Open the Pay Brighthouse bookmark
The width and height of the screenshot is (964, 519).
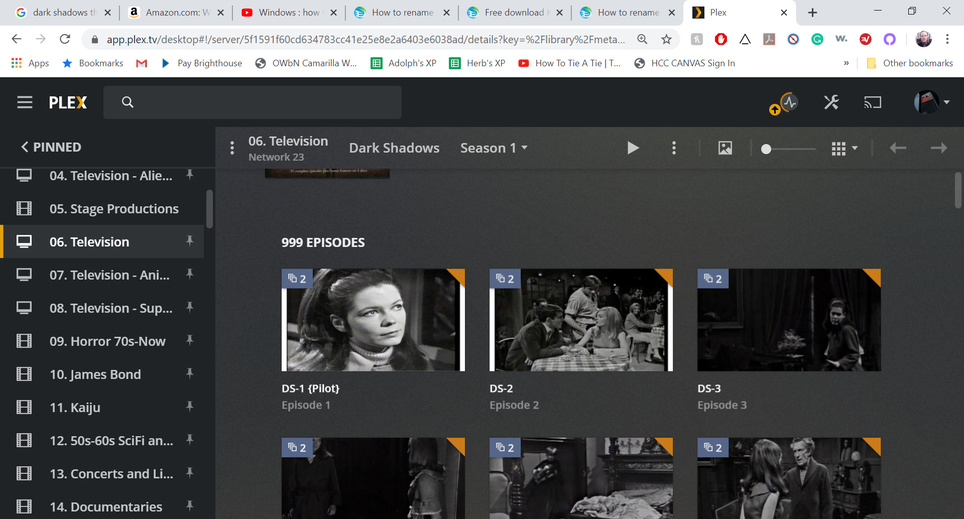201,63
